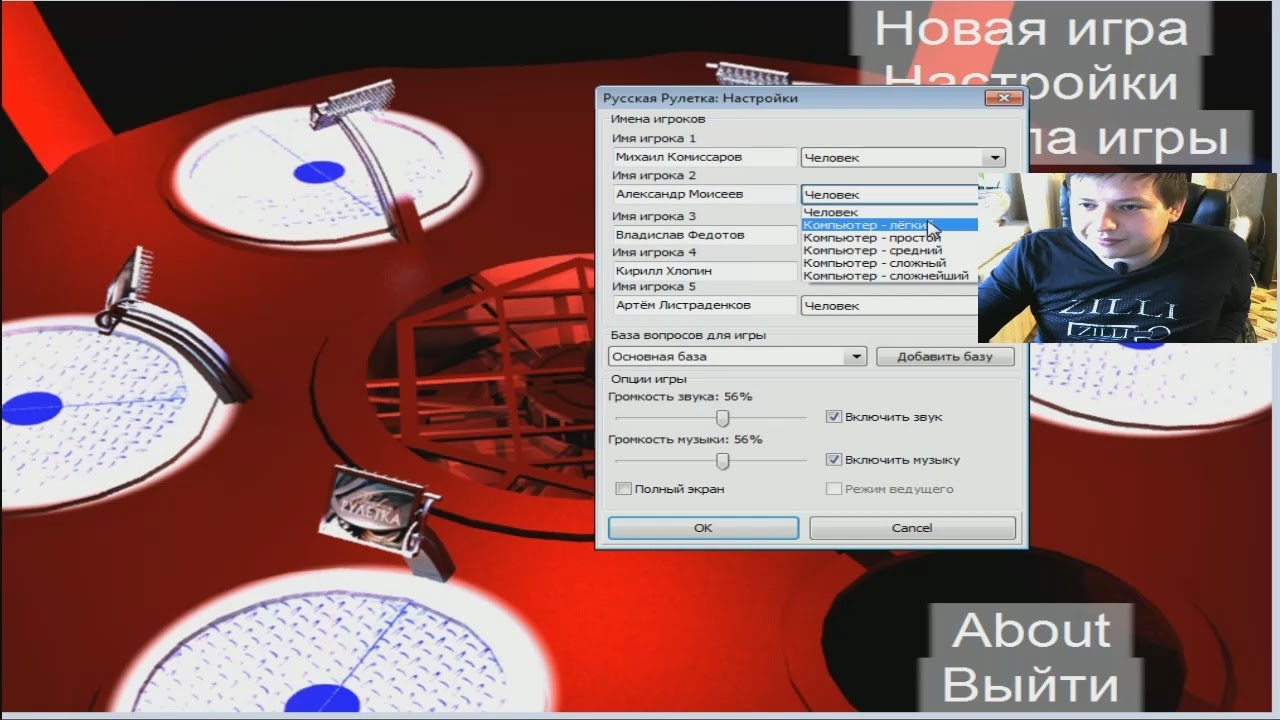Click the 'Громкость музыки: 56%' label
Viewport: 1280px width, 720px height.
pos(685,439)
